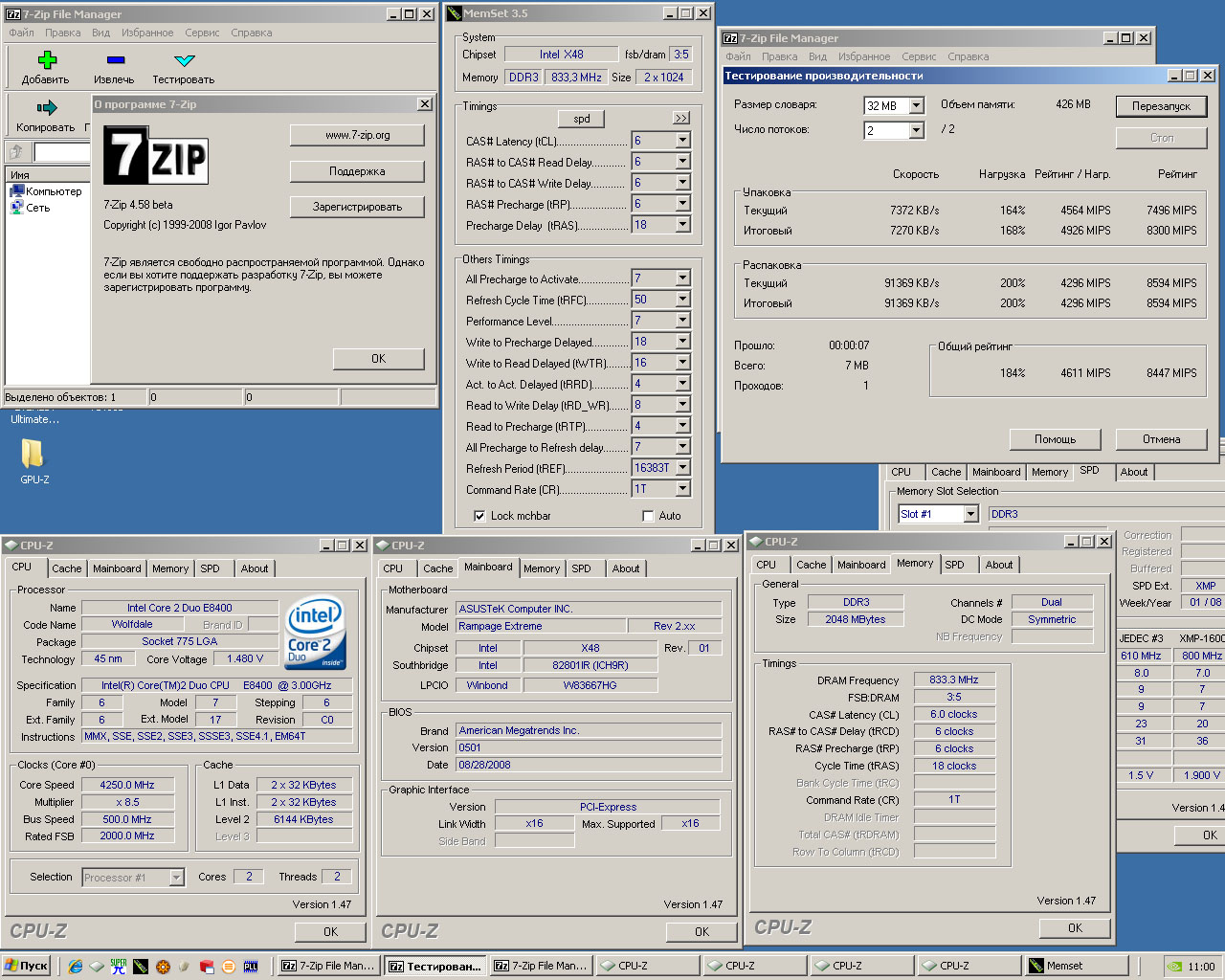Screen dimensions: 1225x980
Task: Click the Intel Core 2 Duo E8400 name field
Action: coord(179,608)
